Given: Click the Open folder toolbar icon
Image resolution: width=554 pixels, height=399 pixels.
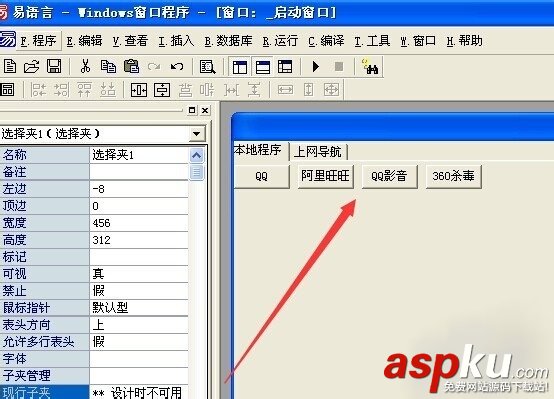Looking at the screenshot, I should (x=31, y=66).
